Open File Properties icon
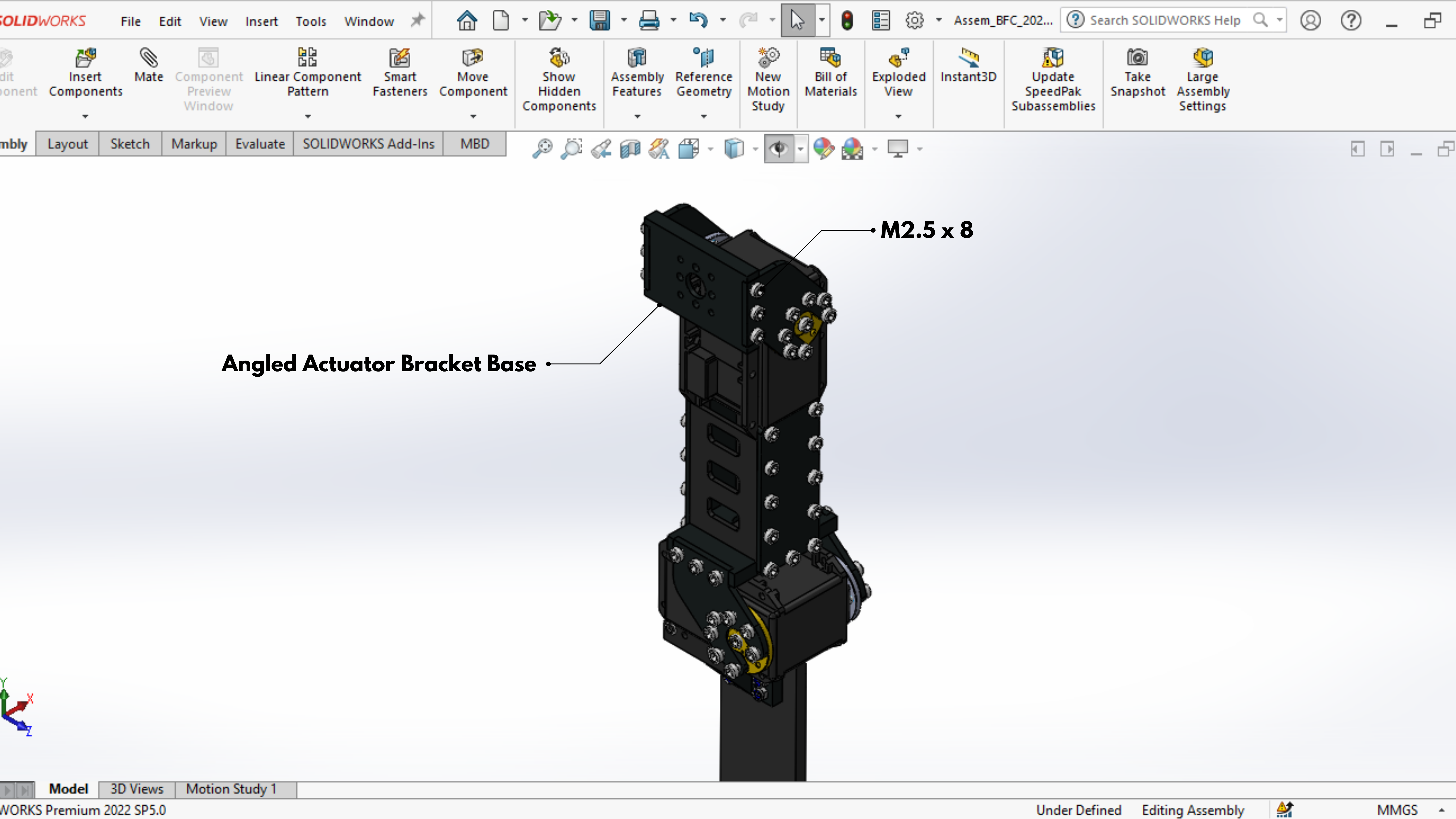Screen dimensions: 1456x819 881,21
